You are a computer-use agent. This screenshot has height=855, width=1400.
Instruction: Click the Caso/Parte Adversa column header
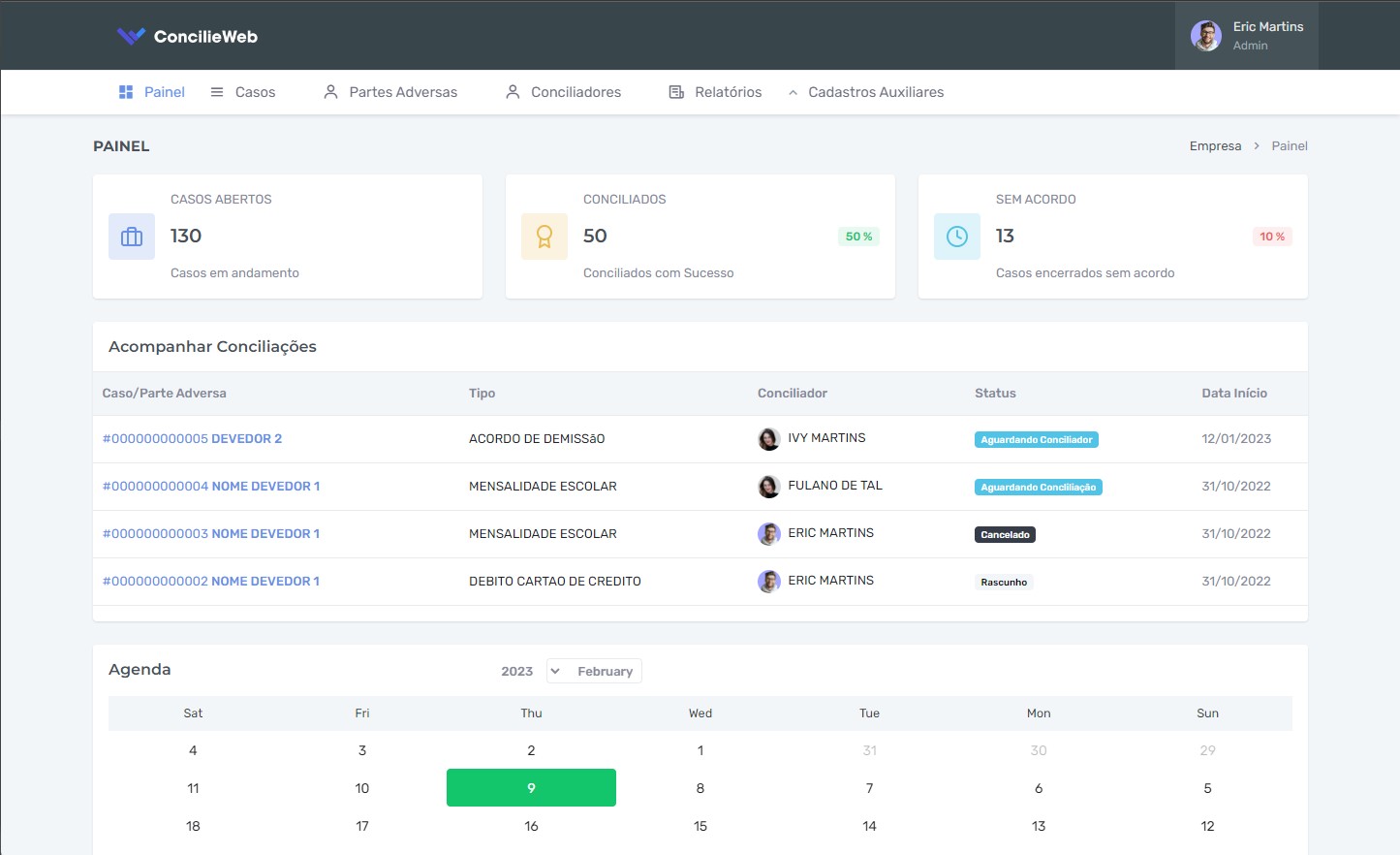click(165, 394)
